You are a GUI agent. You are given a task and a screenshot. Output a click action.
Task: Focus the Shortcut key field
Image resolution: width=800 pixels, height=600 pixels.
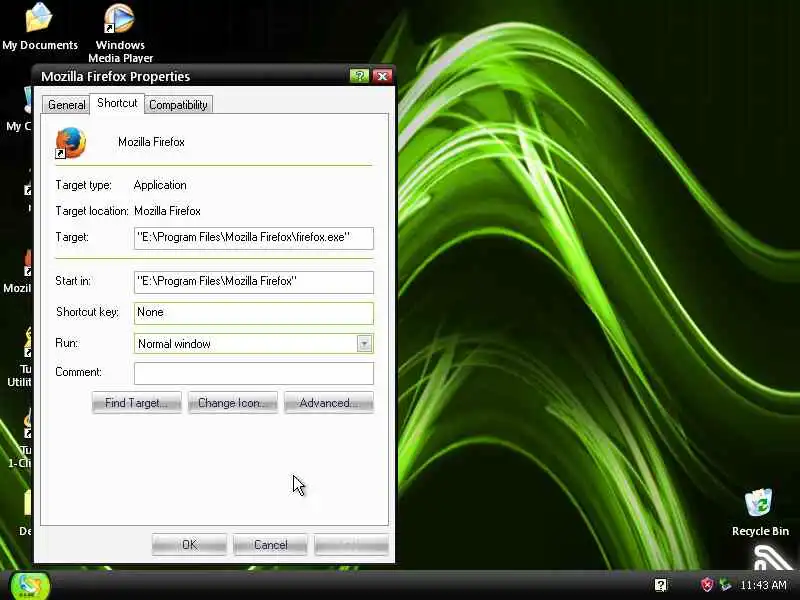pyautogui.click(x=254, y=313)
